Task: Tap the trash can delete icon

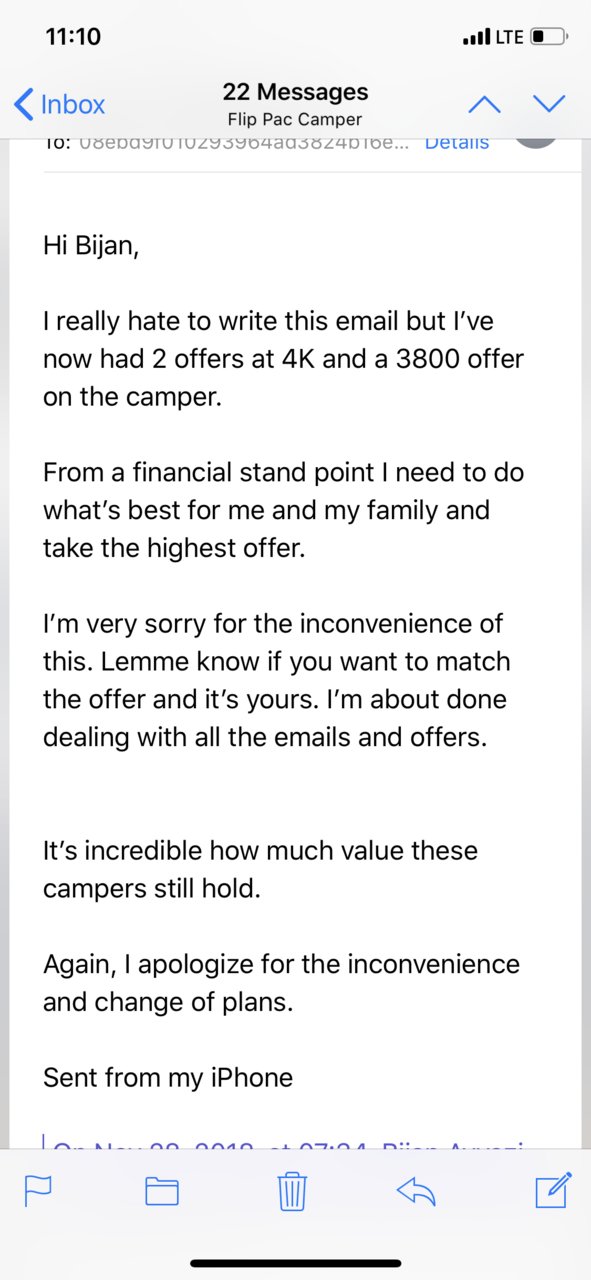Action: (x=291, y=1190)
